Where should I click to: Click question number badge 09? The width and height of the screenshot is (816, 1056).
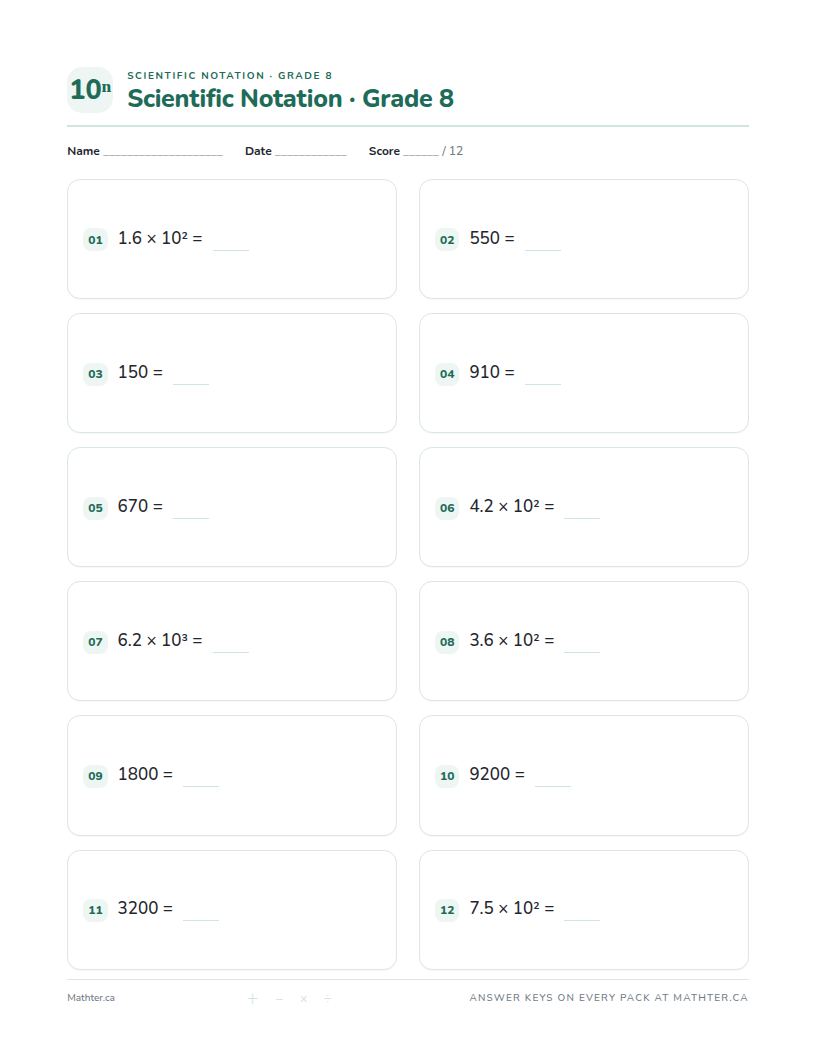pyautogui.click(x=96, y=776)
